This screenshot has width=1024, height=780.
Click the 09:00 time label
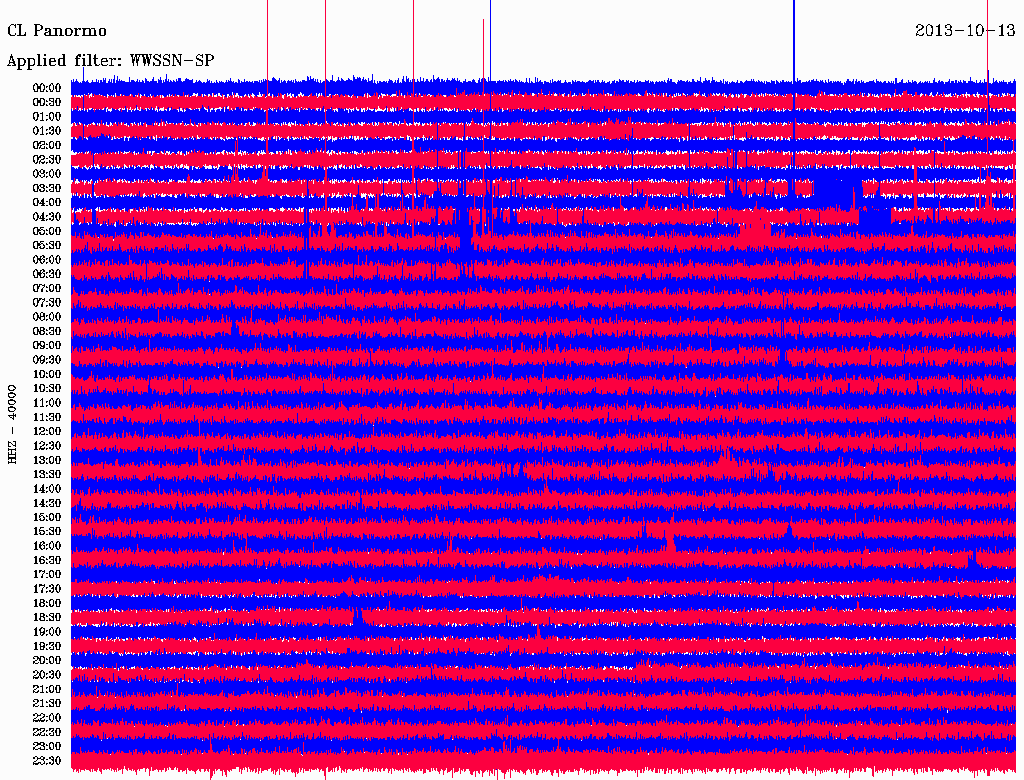pyautogui.click(x=46, y=346)
